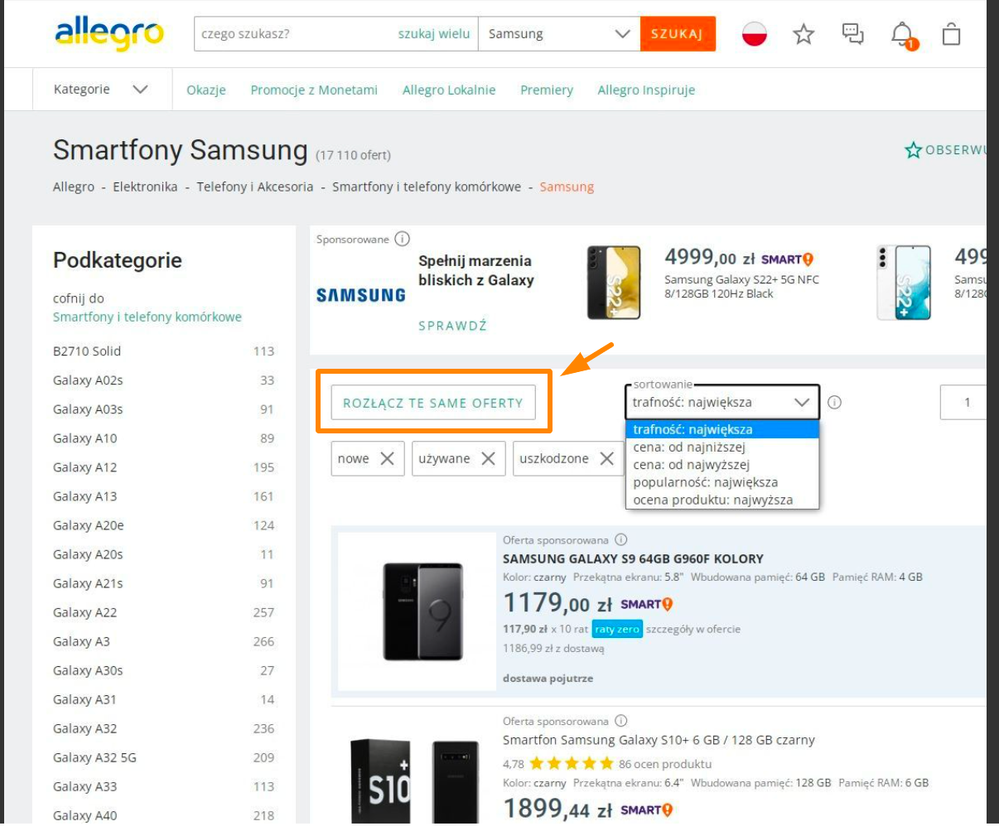Open the Premiery link
Screen dimensions: 999x827
547,90
